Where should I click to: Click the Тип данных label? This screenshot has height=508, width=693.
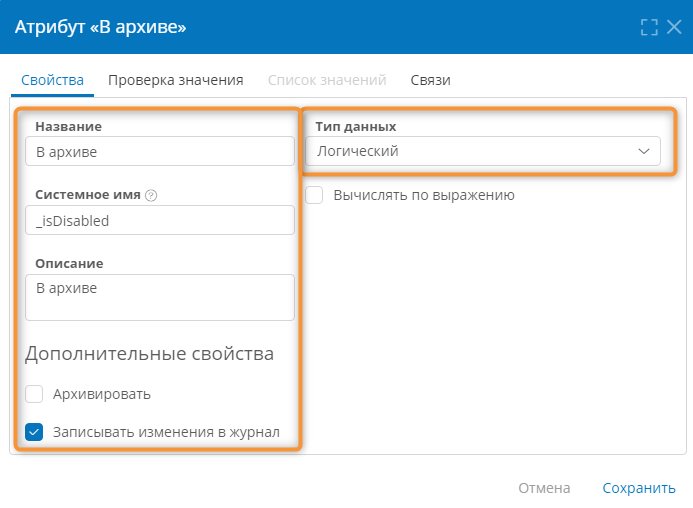(x=356, y=127)
